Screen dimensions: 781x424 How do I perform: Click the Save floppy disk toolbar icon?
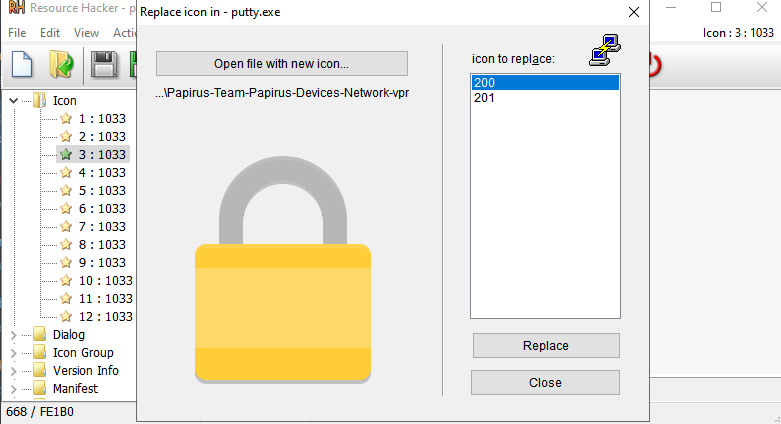pos(104,66)
